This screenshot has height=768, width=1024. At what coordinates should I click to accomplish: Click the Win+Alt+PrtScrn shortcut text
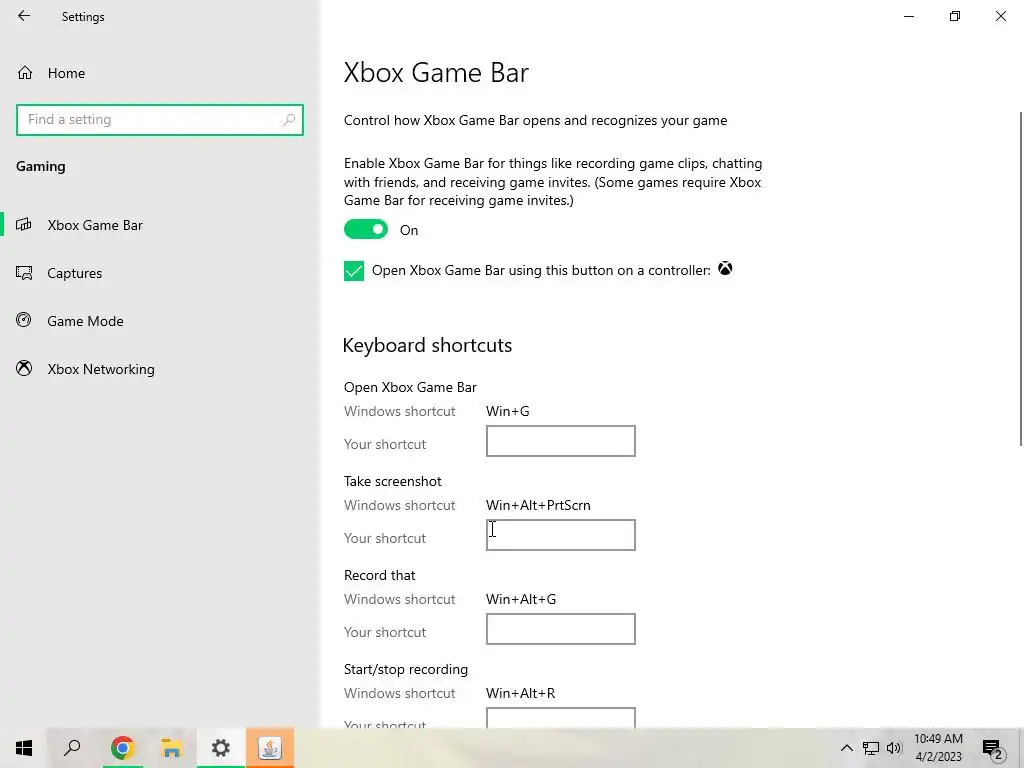coord(538,505)
